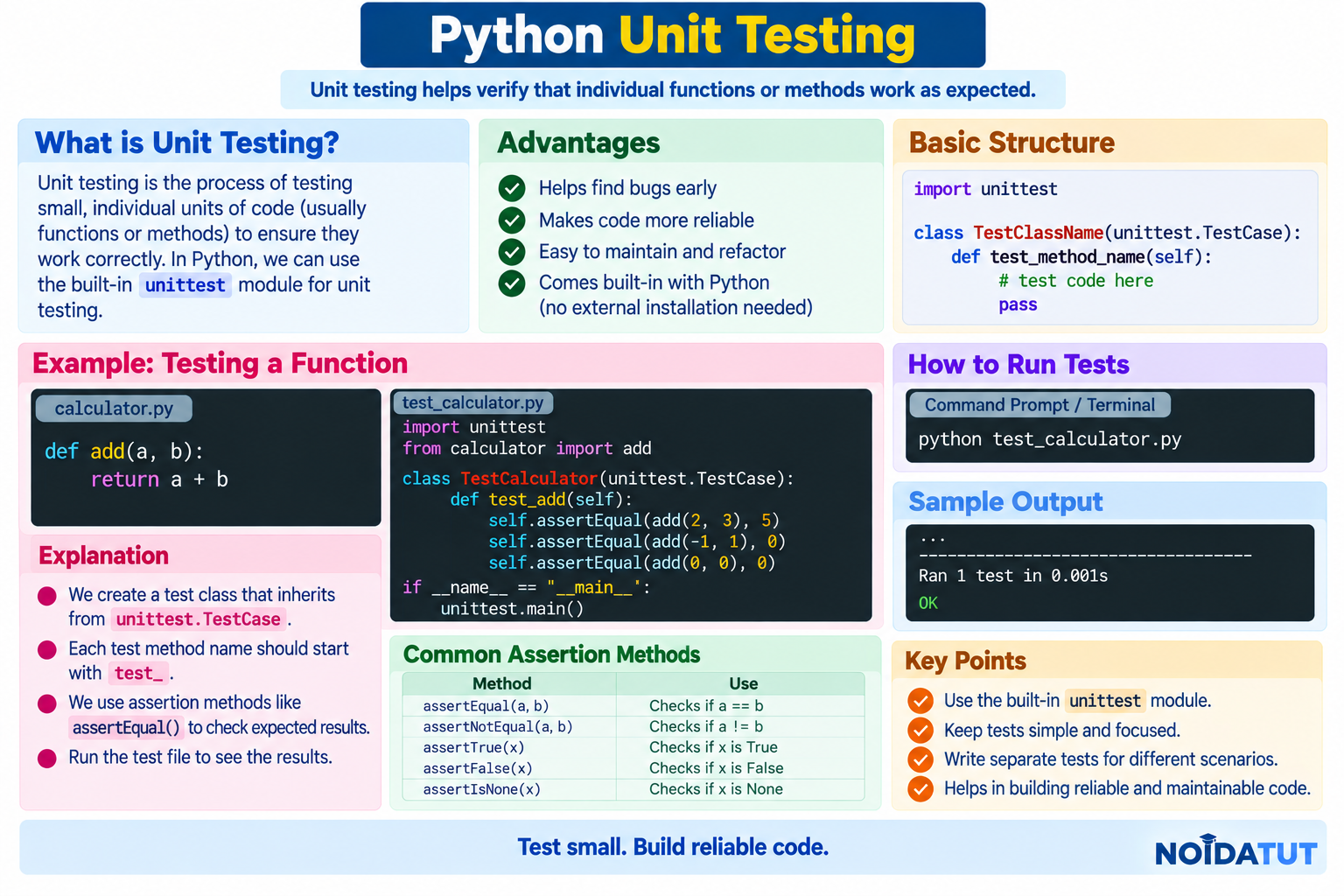The height and width of the screenshot is (896, 1344).
Task: Click the 'How to Run Tests' heading
Action: 1018,364
